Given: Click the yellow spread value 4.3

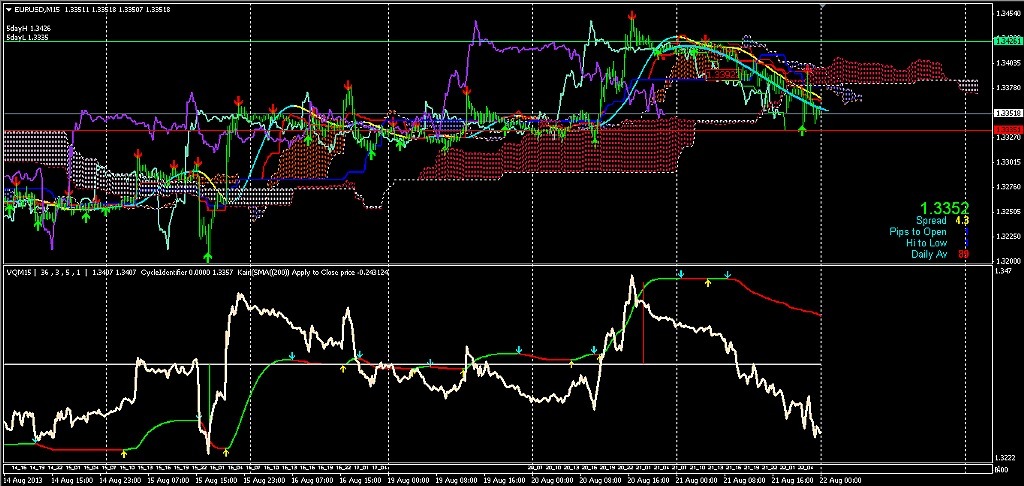Looking at the screenshot, I should click(962, 221).
